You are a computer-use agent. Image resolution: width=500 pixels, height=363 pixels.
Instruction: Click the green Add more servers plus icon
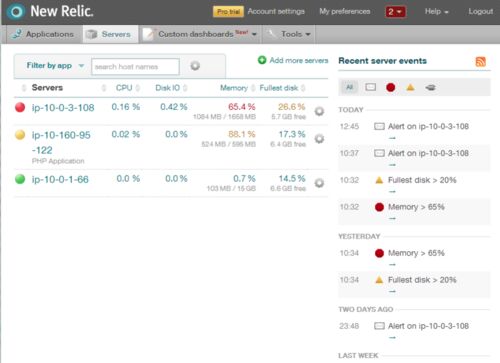pyautogui.click(x=262, y=60)
